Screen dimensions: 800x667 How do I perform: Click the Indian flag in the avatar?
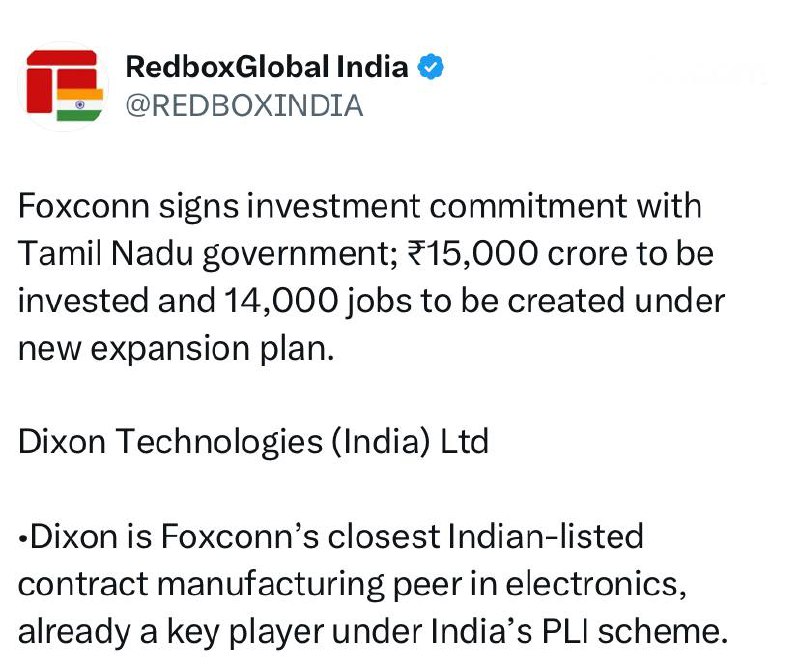click(x=80, y=105)
